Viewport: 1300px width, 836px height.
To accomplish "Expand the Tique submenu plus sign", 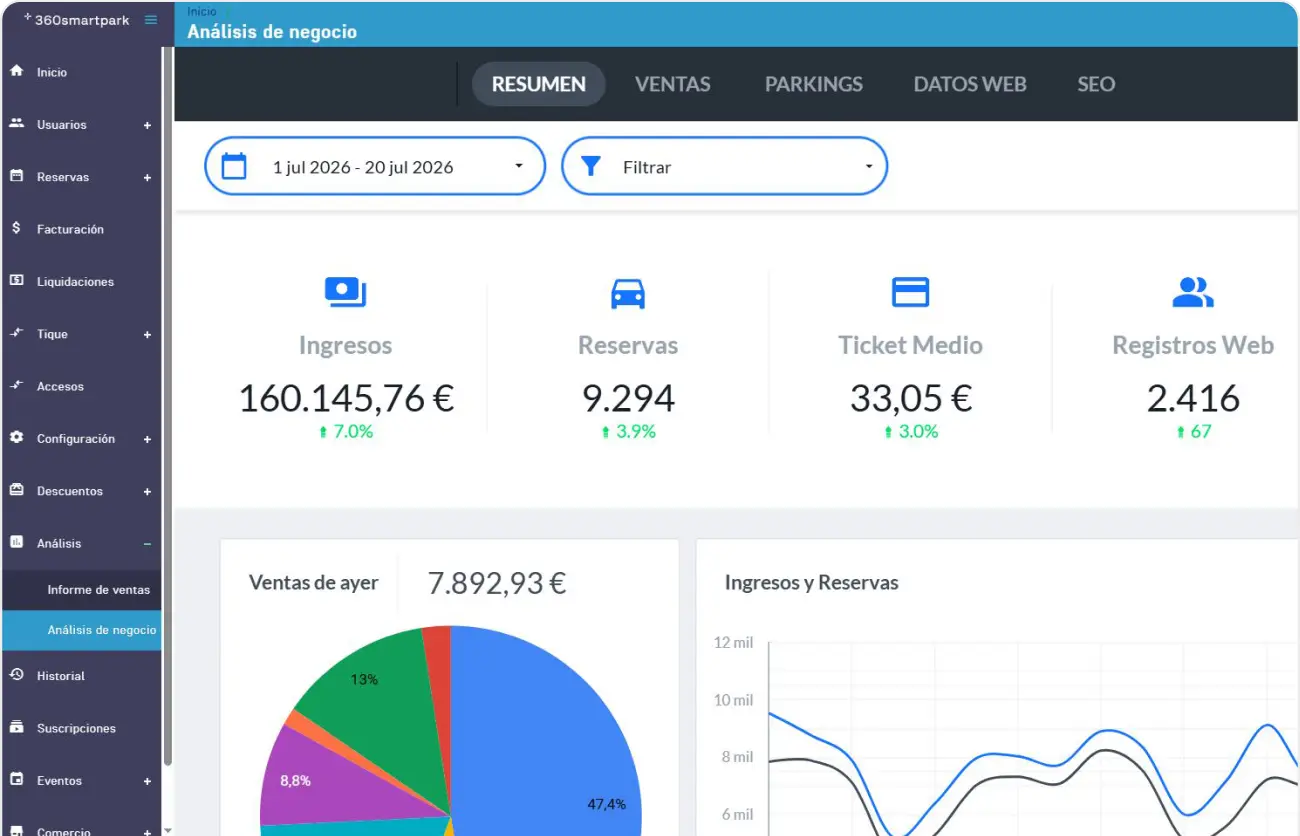I will tap(147, 334).
